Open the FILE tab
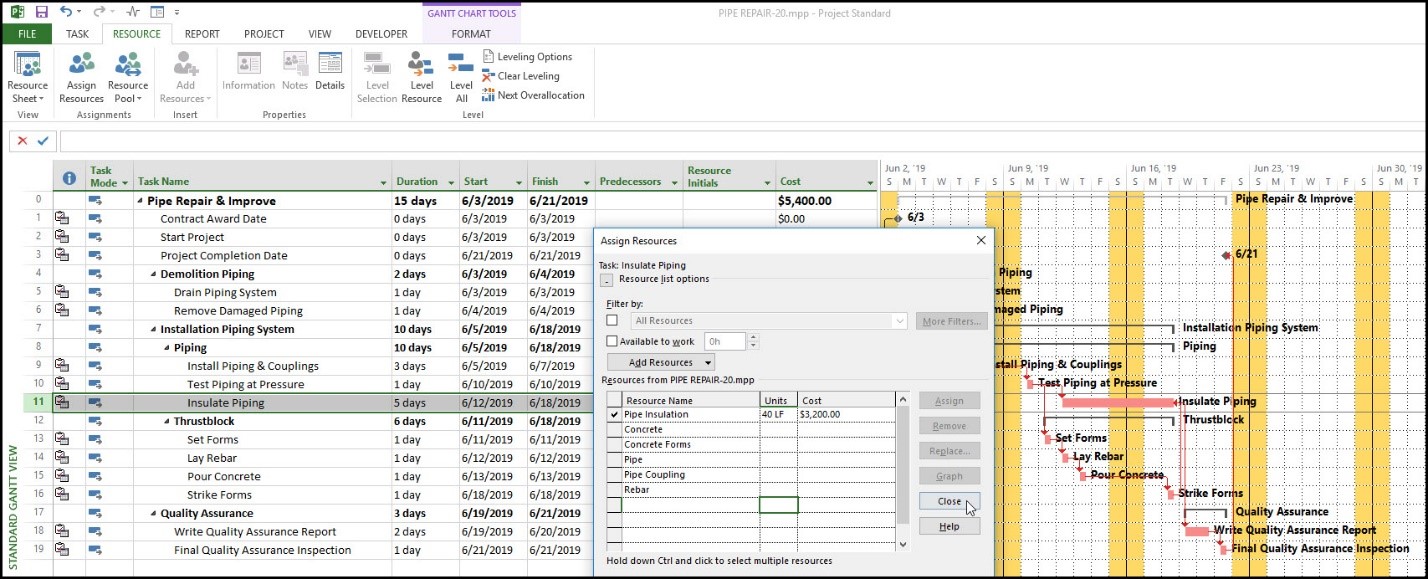Screen dimensions: 1428x579 click(27, 34)
